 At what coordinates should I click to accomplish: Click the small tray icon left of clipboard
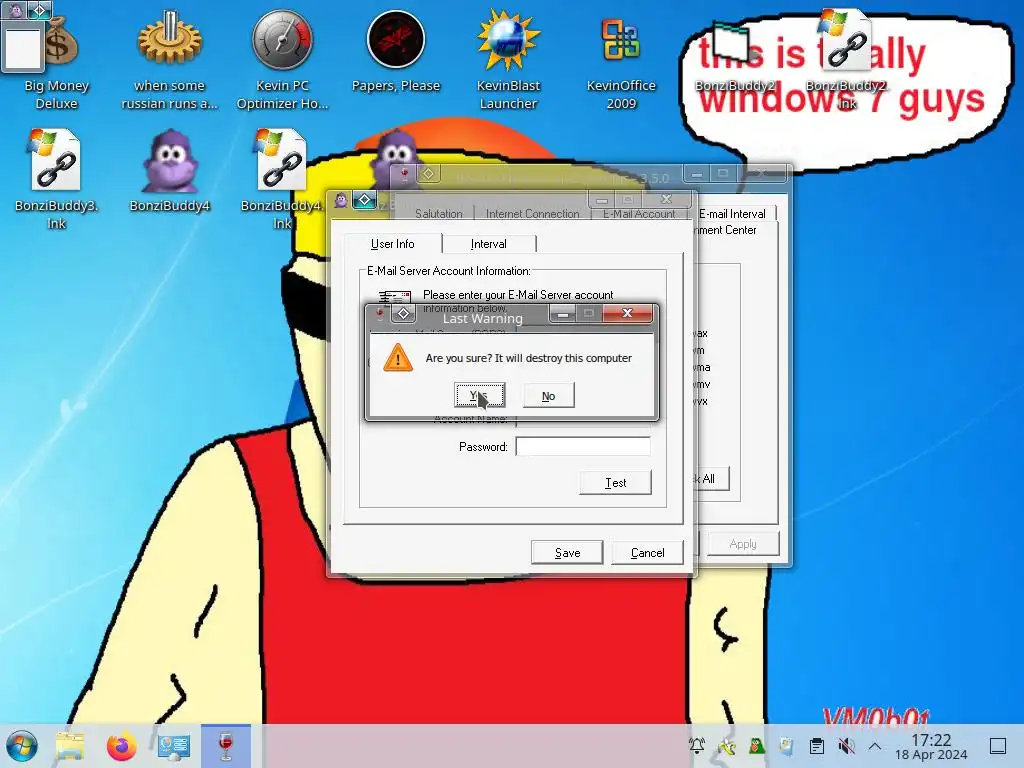coord(786,746)
